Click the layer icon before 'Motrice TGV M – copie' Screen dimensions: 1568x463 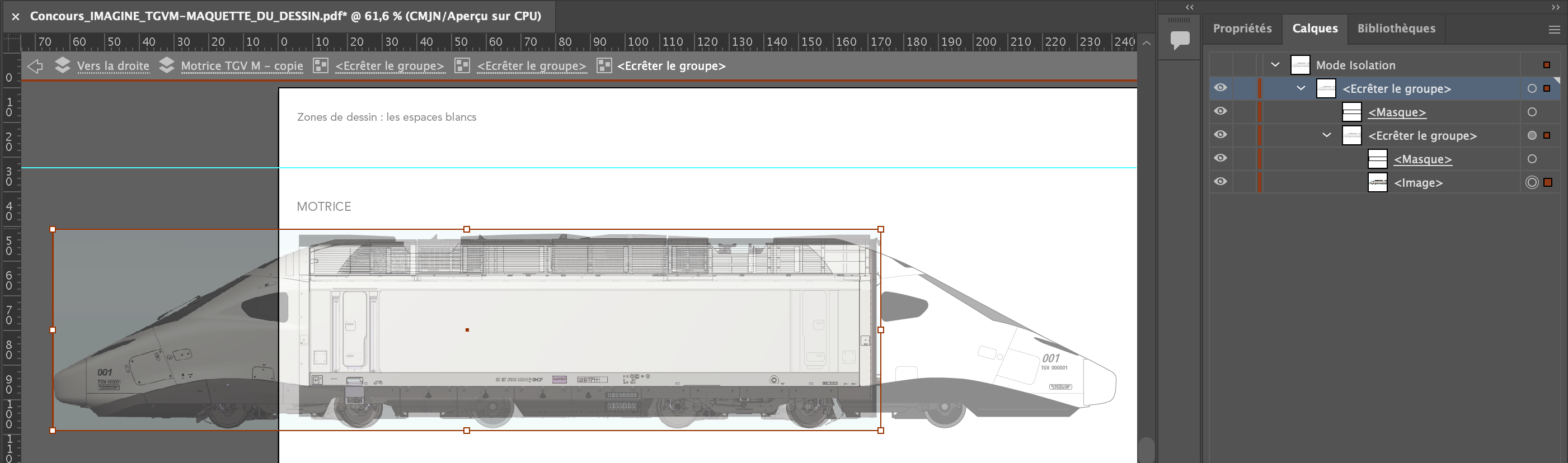point(166,65)
